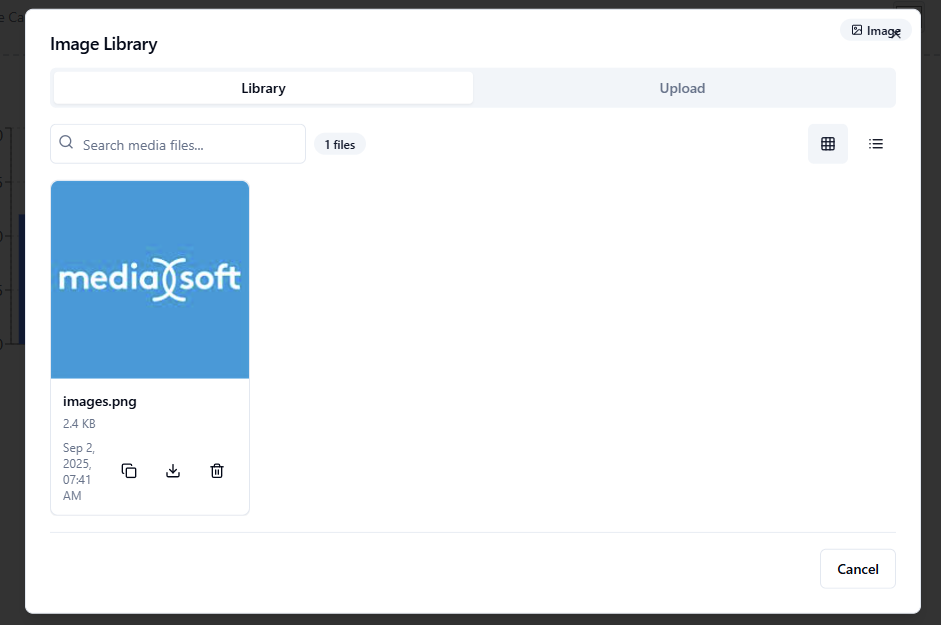Select the Library tab
Image resolution: width=941 pixels, height=625 pixels.
pos(263,88)
